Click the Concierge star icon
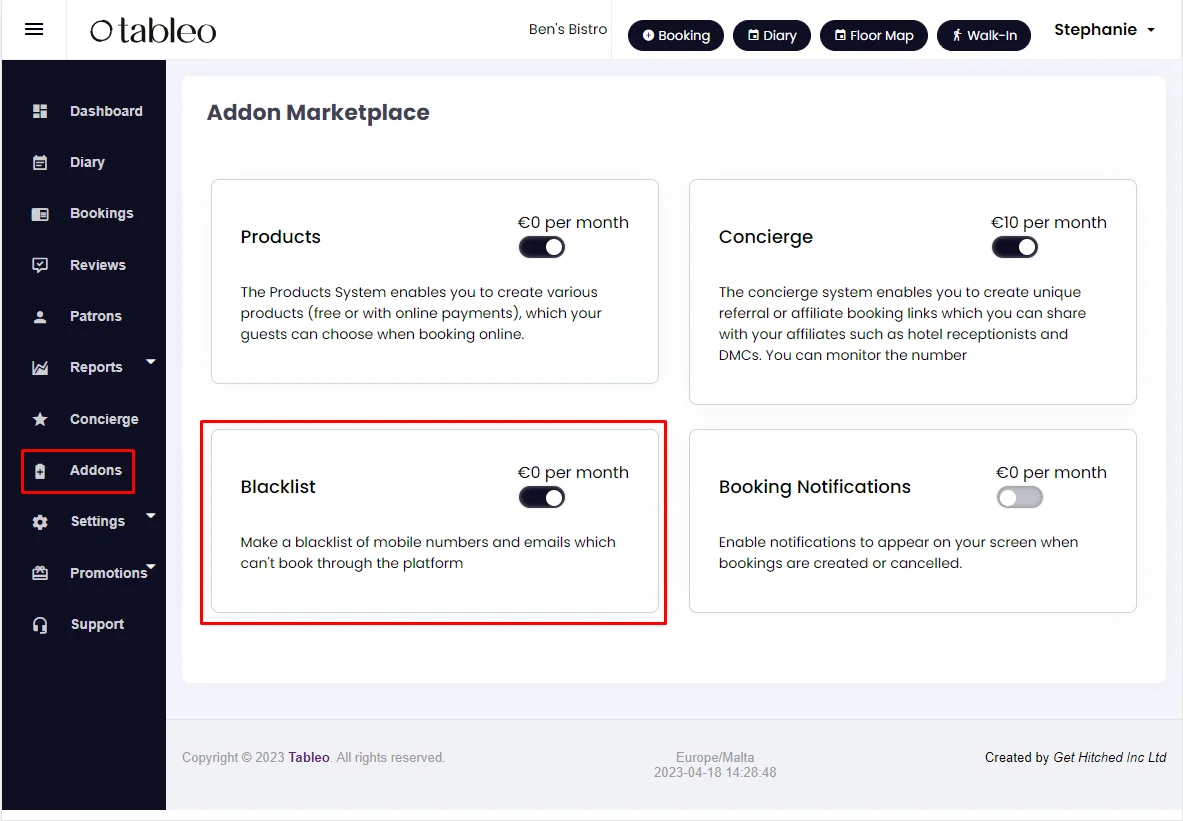 (40, 419)
